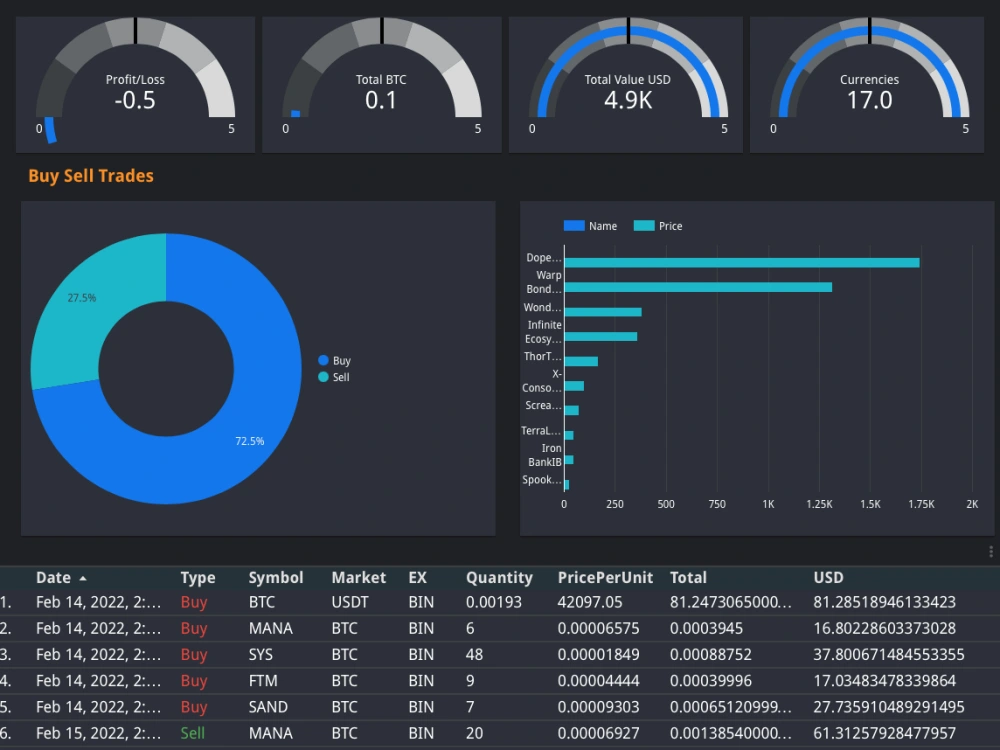The image size is (1000, 750).
Task: Click the sort arrow on the Date column
Action: click(x=82, y=577)
